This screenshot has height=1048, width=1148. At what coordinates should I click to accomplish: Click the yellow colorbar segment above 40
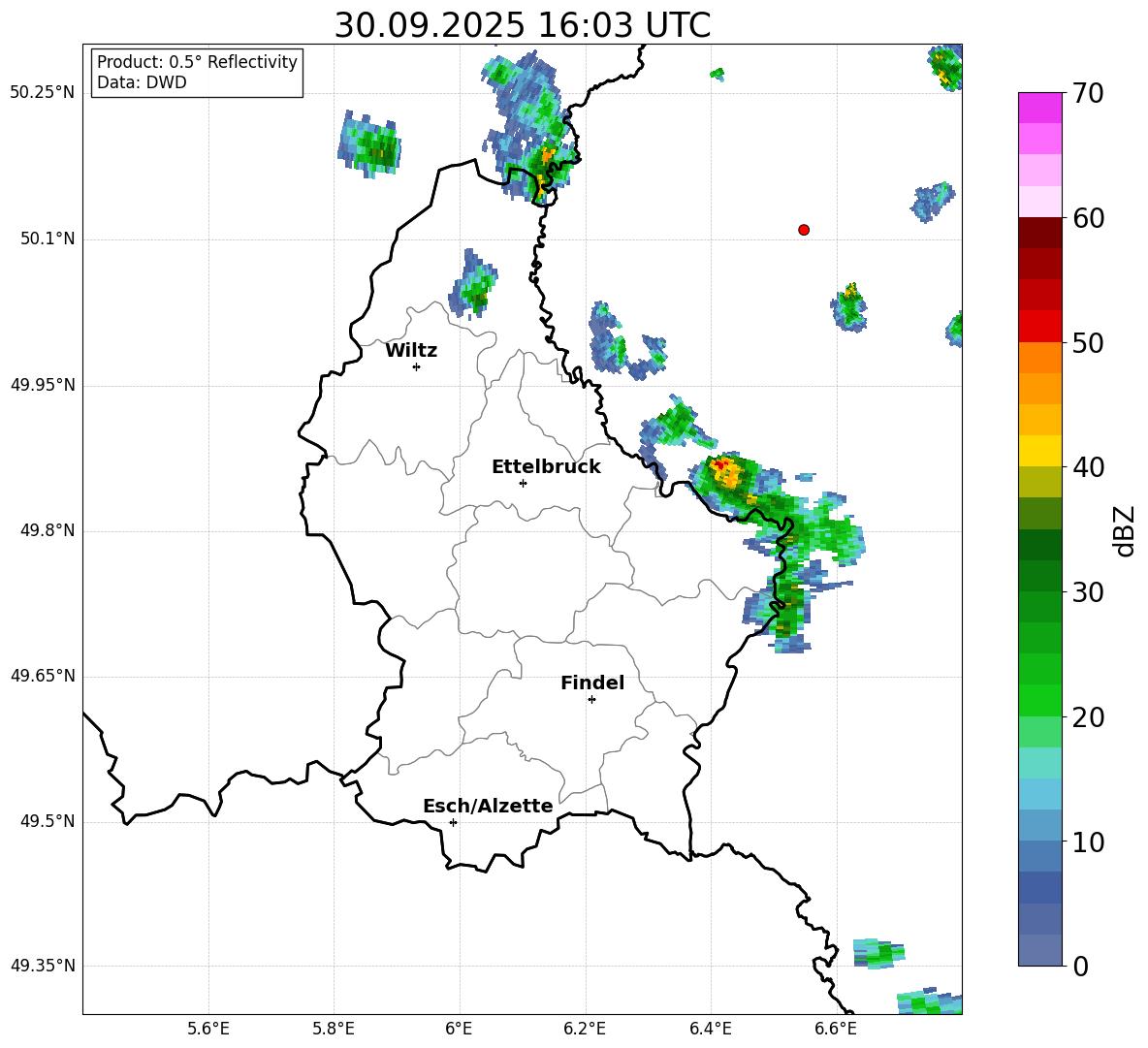point(1039,451)
